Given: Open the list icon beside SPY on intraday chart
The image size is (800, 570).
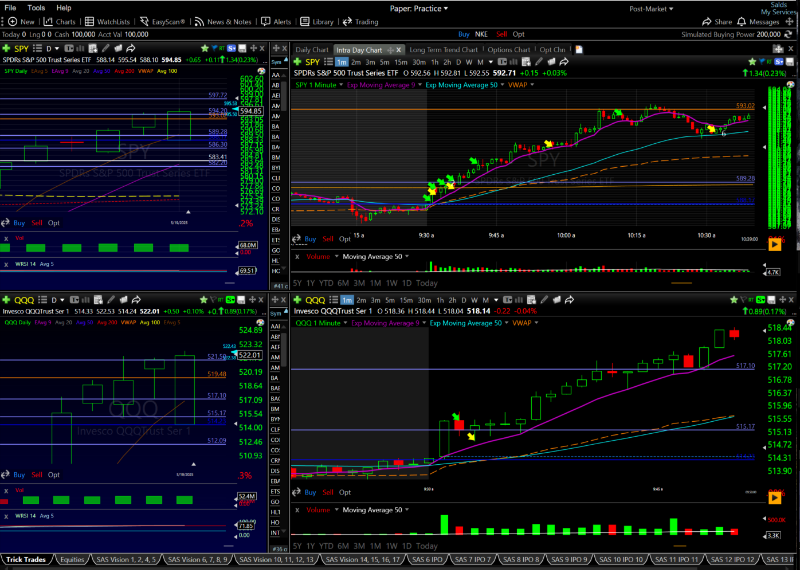Looking at the screenshot, I should click(328, 62).
